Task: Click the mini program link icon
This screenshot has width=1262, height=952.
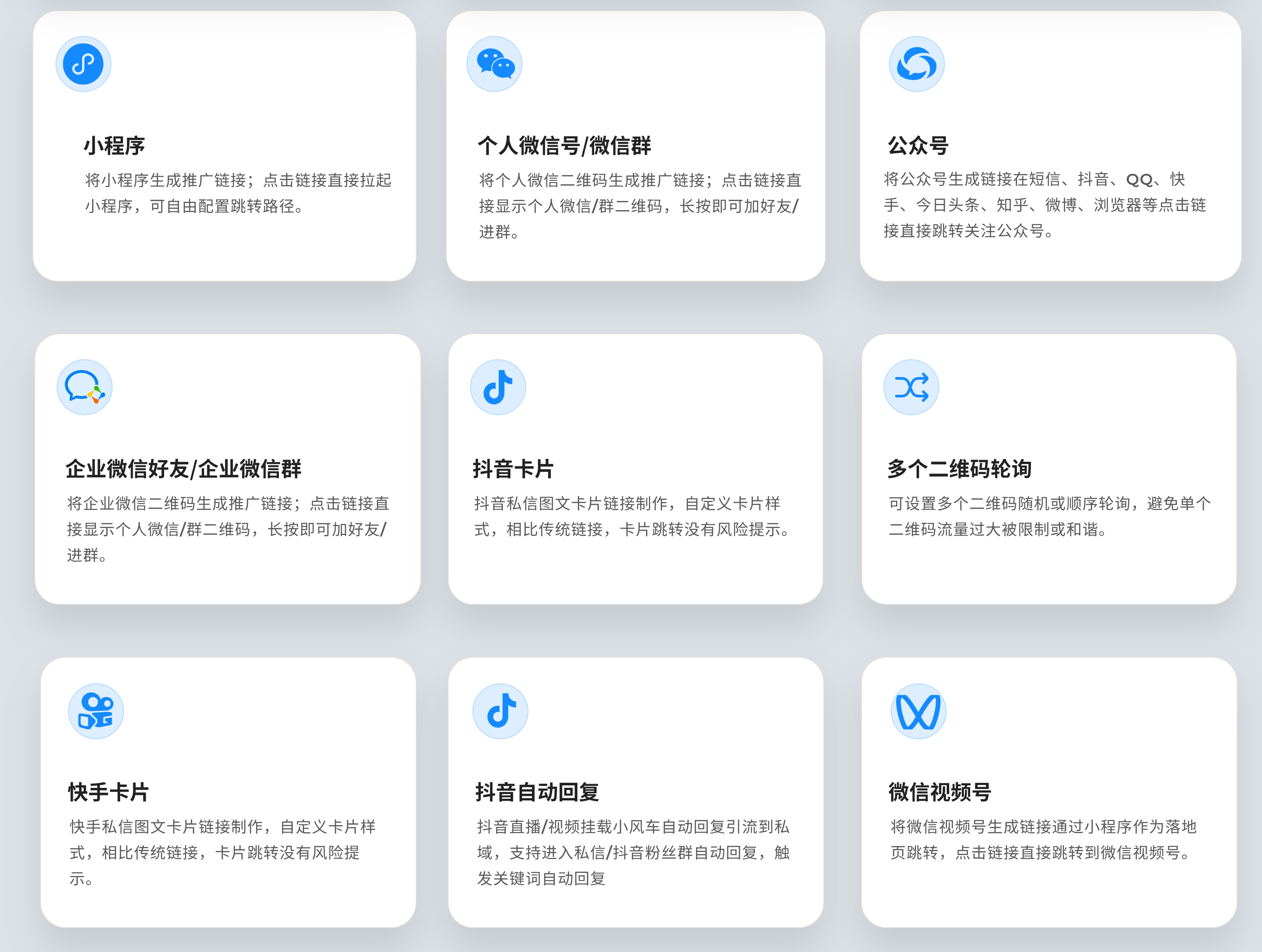Action: (x=83, y=64)
